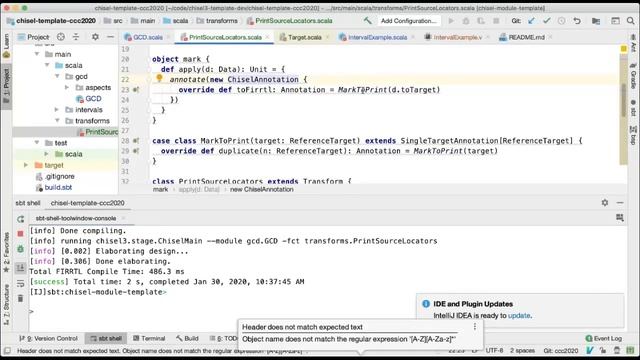
Task: Click the locate-in-project target icon
Action: point(61,37)
